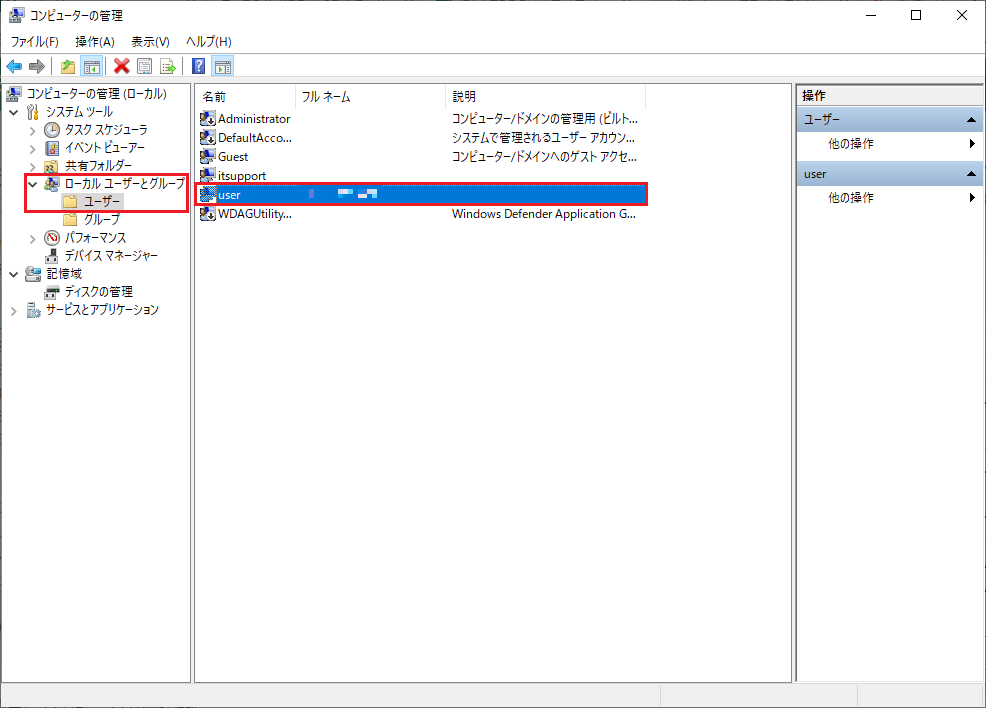
Task: Open the 操作(A) menu
Action: [95, 41]
